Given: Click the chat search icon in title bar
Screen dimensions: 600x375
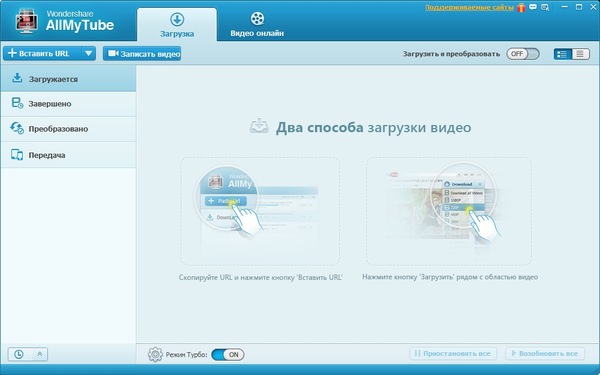Looking at the screenshot, I should pos(545,8).
